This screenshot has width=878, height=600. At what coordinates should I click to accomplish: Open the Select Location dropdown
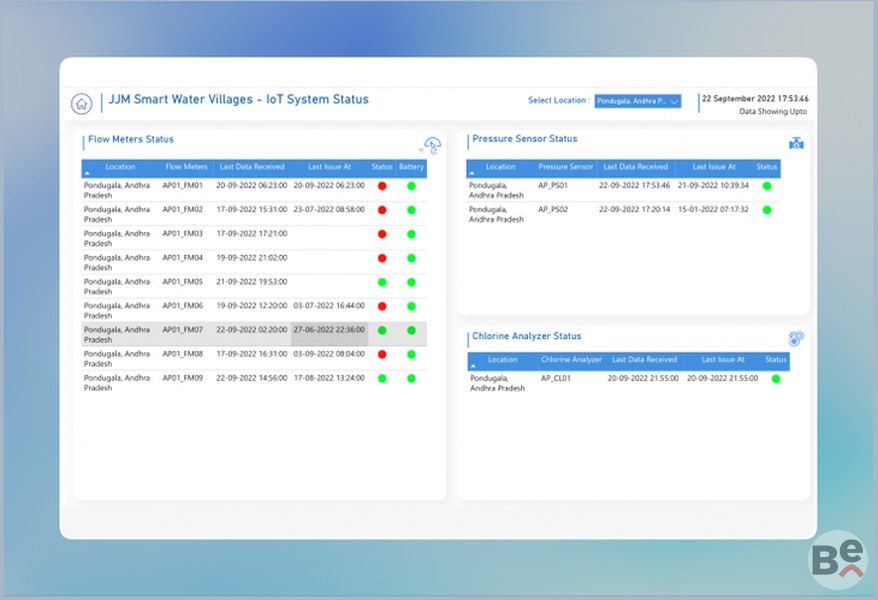click(637, 101)
